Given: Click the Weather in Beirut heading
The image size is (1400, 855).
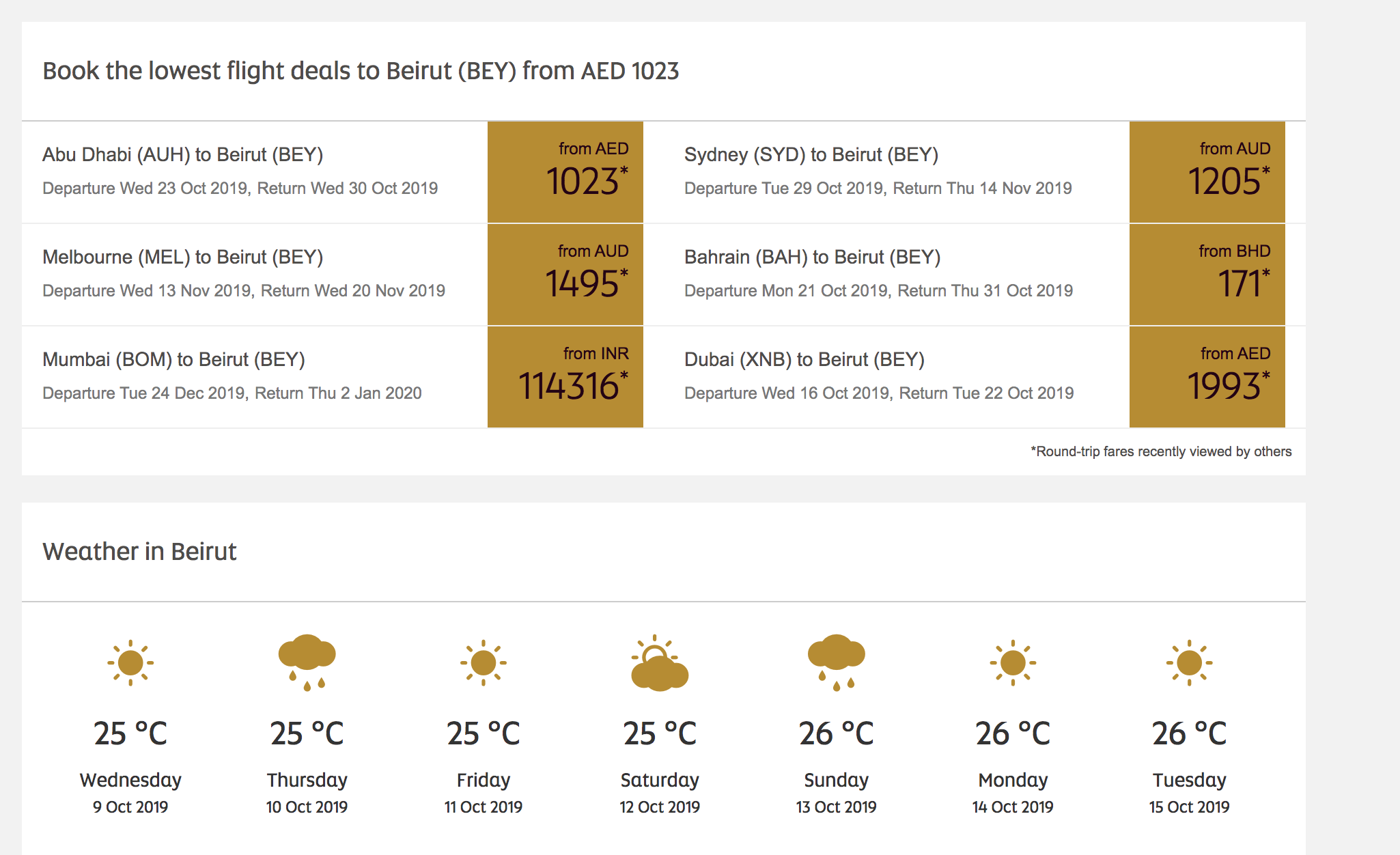Looking at the screenshot, I should (139, 552).
